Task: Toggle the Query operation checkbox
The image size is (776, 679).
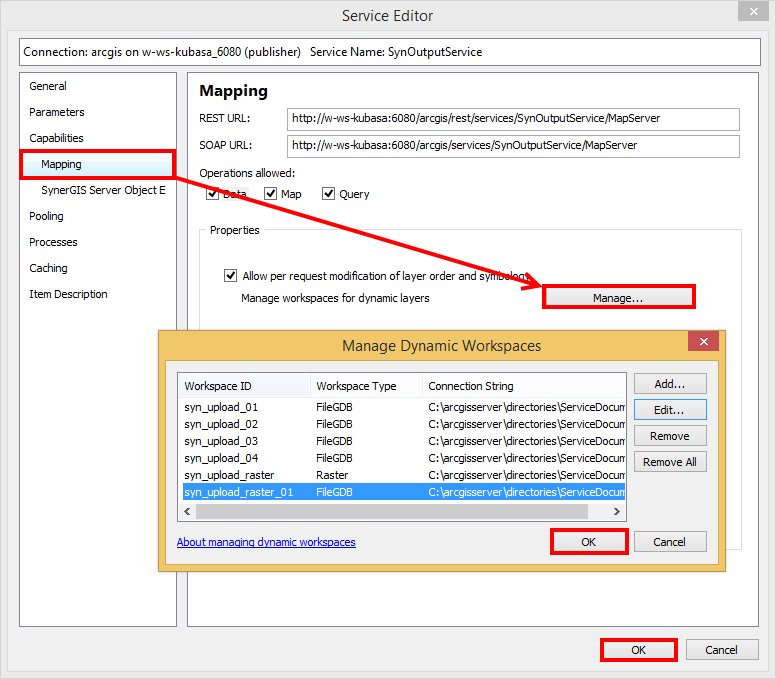Action: [x=328, y=194]
